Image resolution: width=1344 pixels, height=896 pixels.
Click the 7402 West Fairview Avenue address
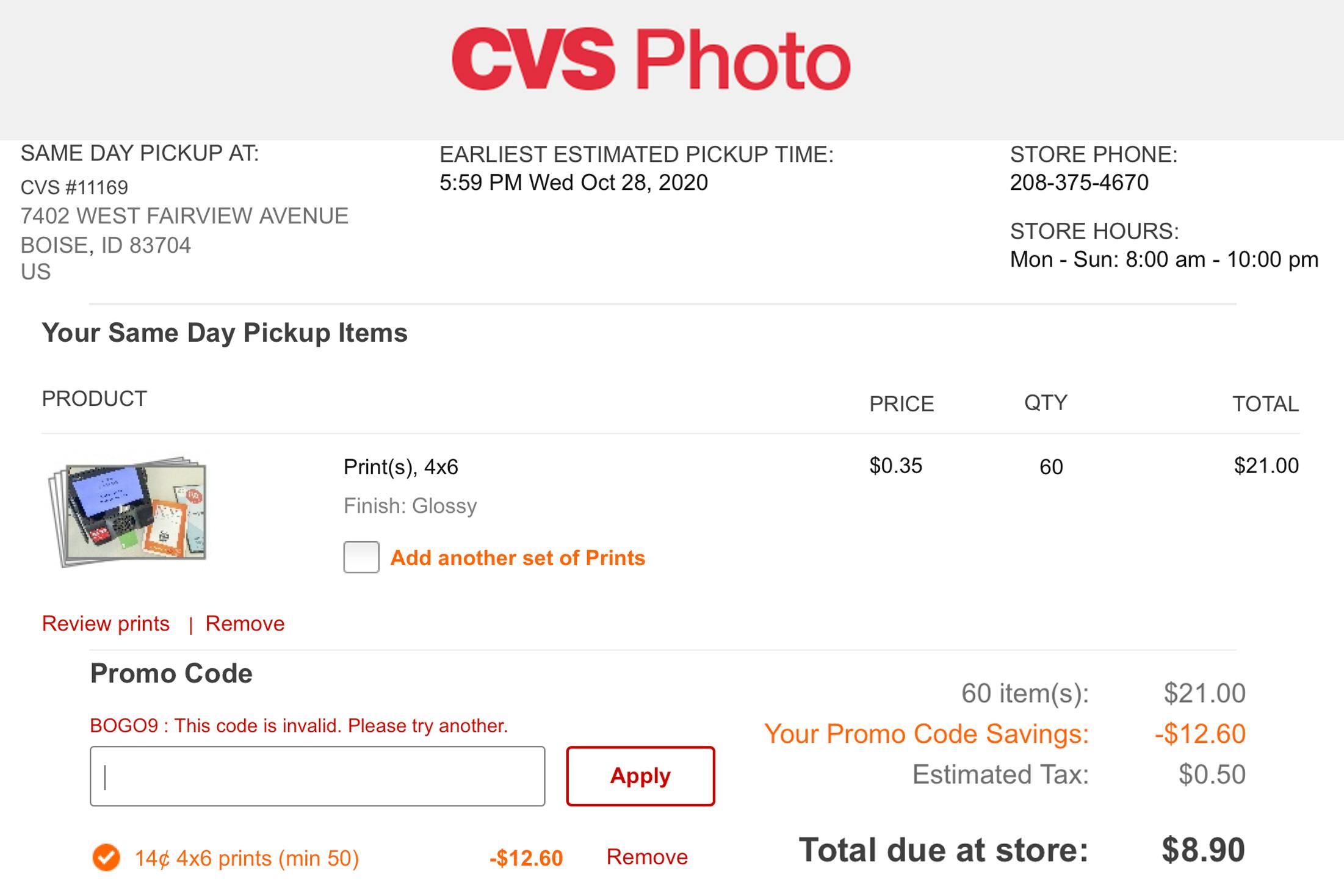click(184, 216)
